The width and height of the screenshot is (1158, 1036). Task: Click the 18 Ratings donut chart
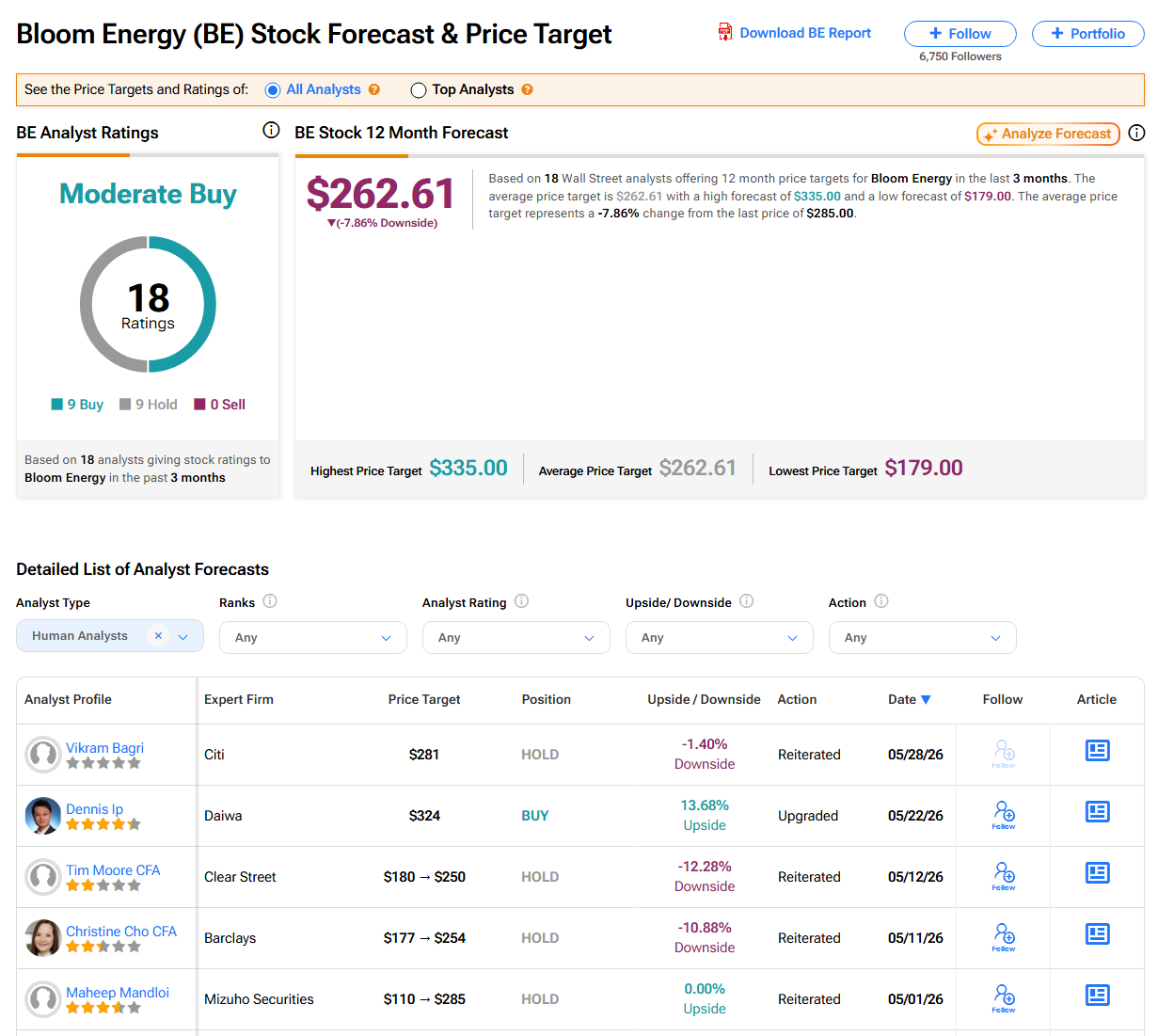(148, 304)
